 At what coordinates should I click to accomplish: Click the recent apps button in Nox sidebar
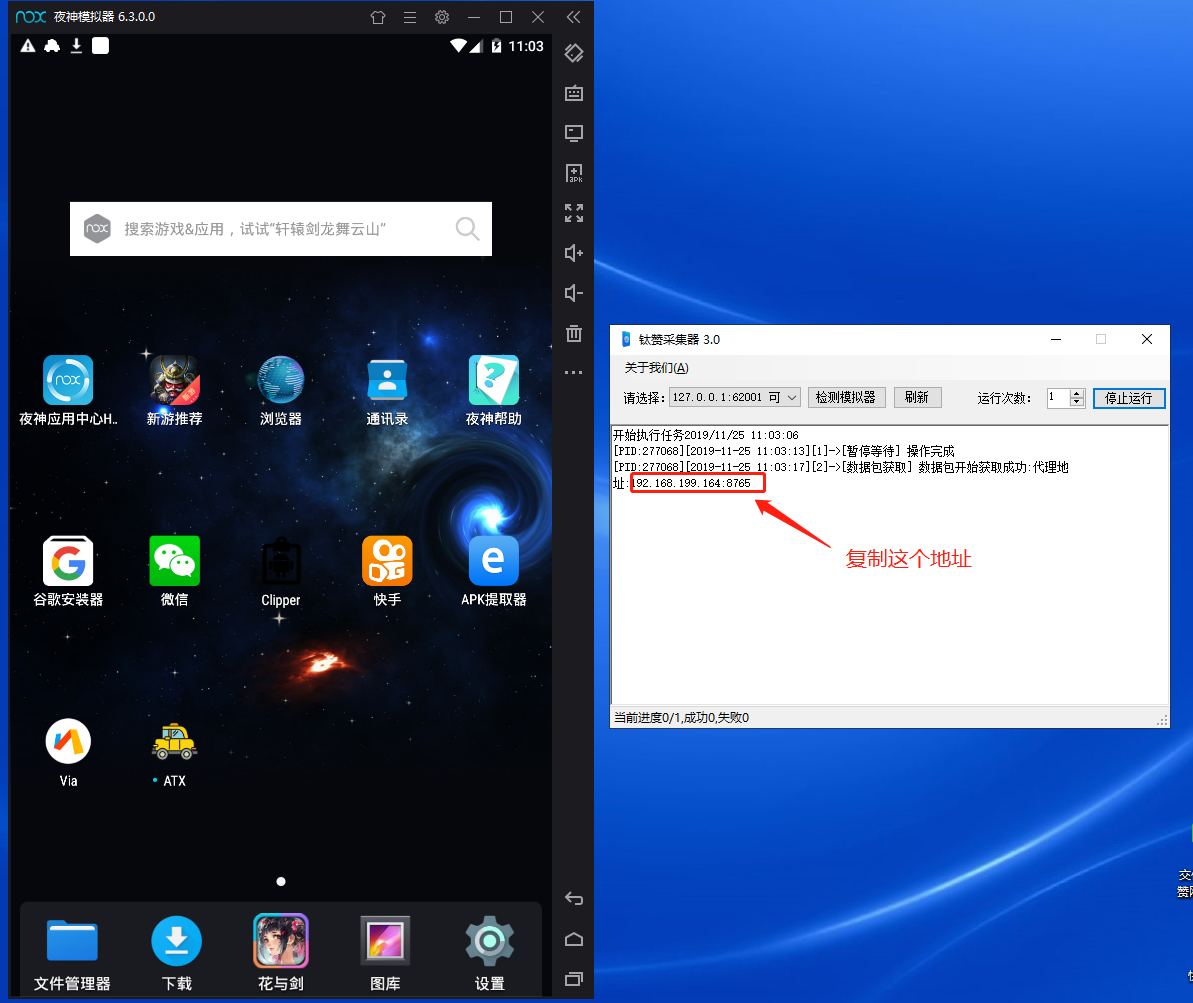click(x=574, y=979)
